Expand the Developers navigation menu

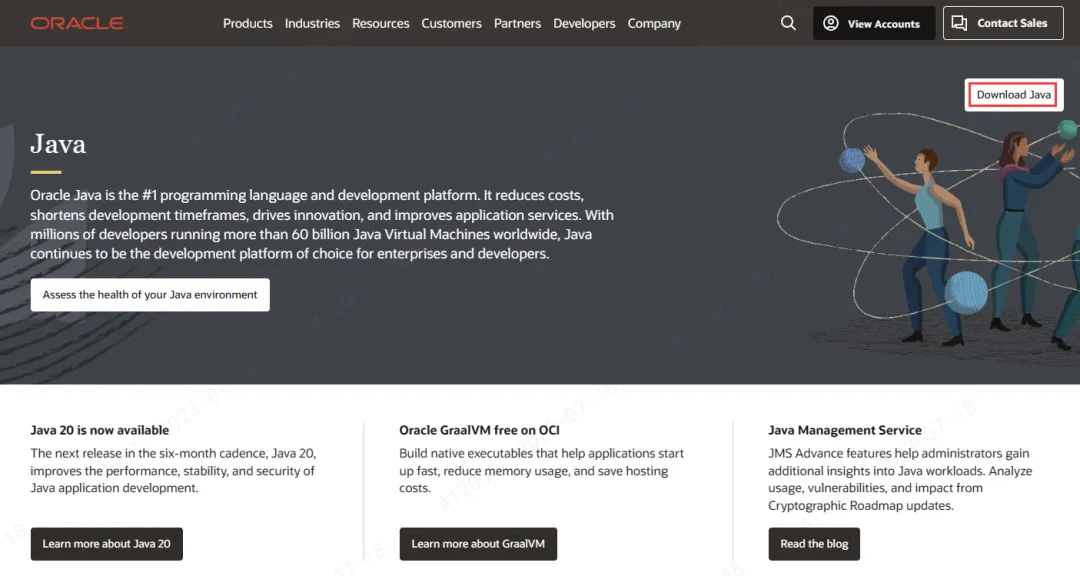coord(584,23)
